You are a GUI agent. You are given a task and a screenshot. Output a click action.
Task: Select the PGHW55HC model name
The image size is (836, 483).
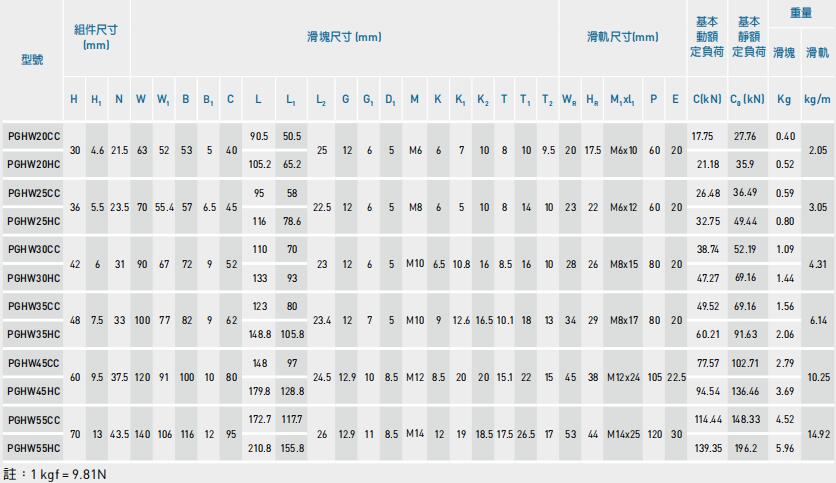31,447
